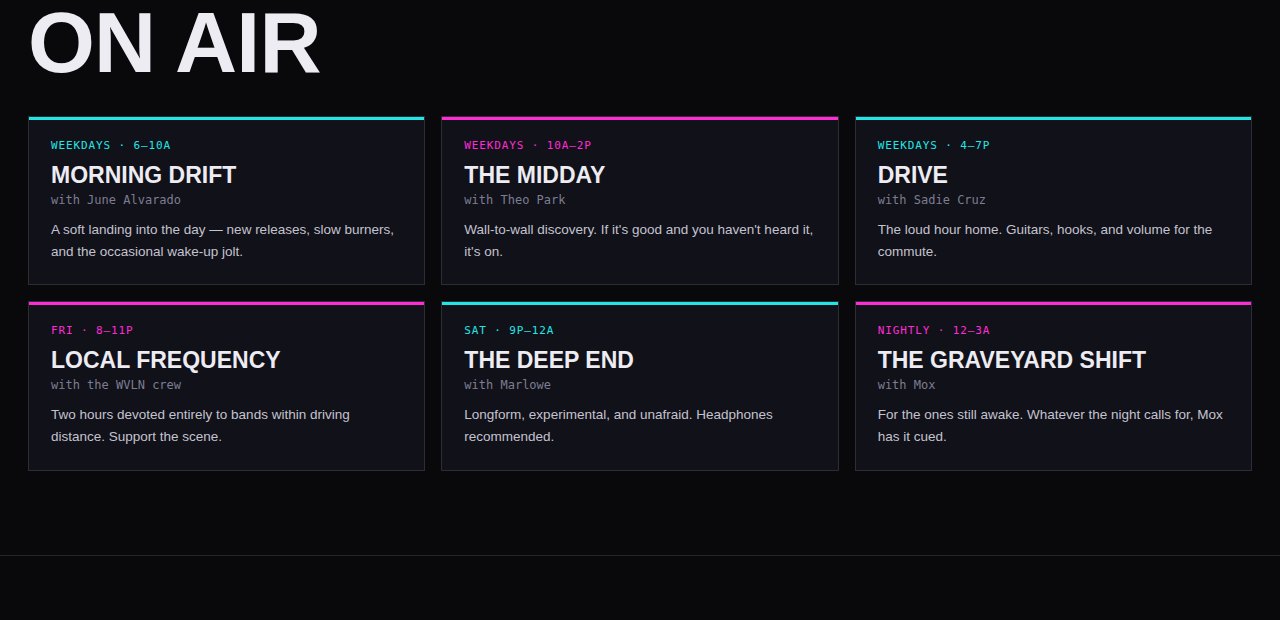Image resolution: width=1280 pixels, height=620 pixels.
Task: Click host name June Alvarado
Action: (134, 200)
